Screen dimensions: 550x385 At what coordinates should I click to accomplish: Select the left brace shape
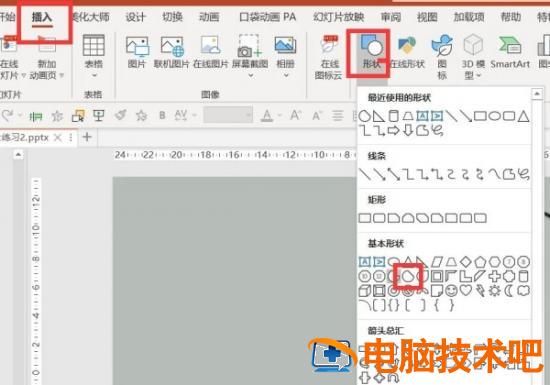437,305
